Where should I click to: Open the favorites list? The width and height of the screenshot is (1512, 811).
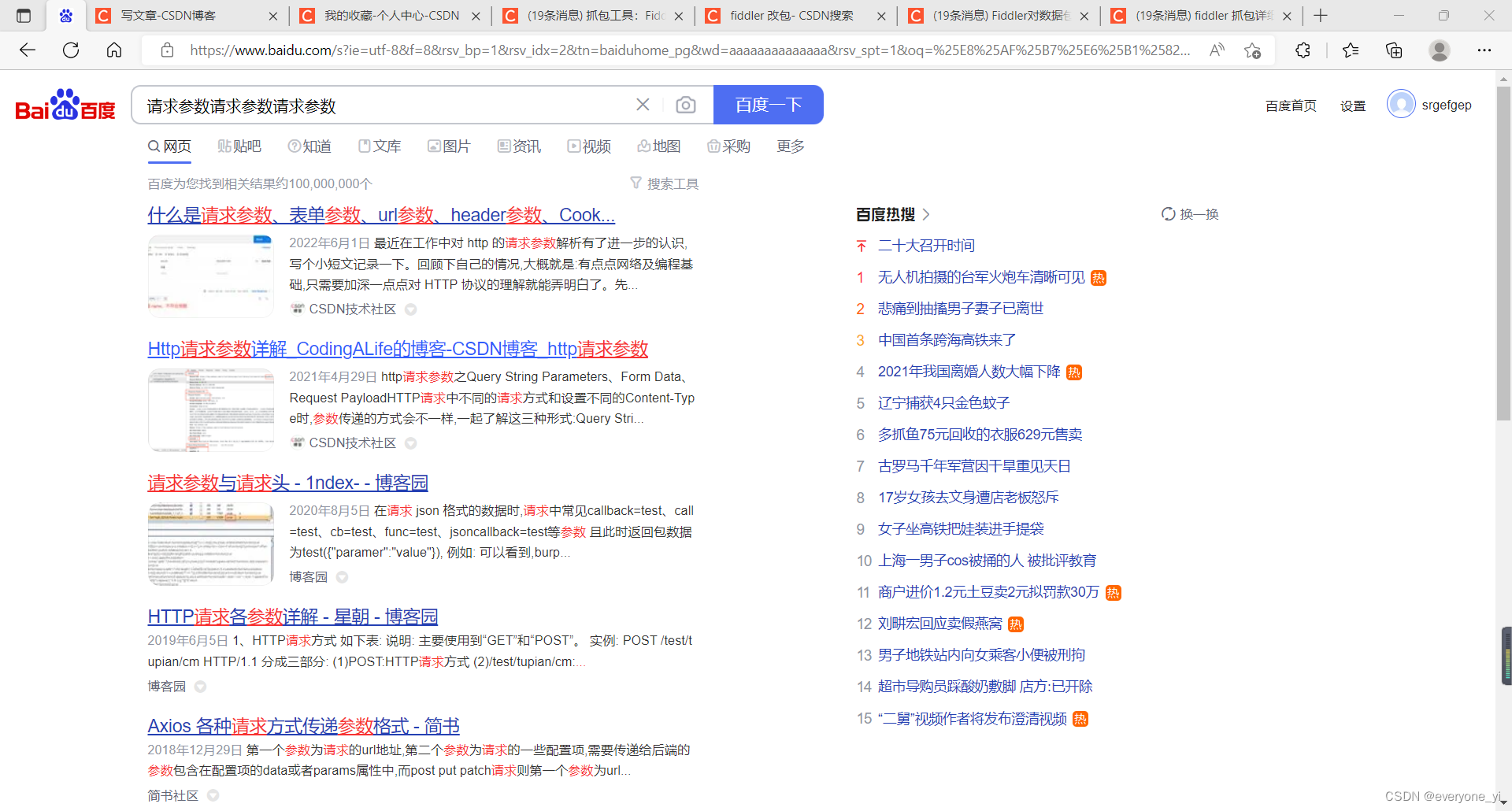[1351, 50]
